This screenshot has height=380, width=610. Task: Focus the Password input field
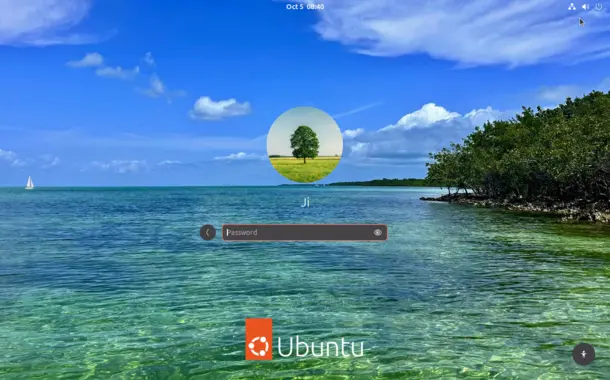305,233
